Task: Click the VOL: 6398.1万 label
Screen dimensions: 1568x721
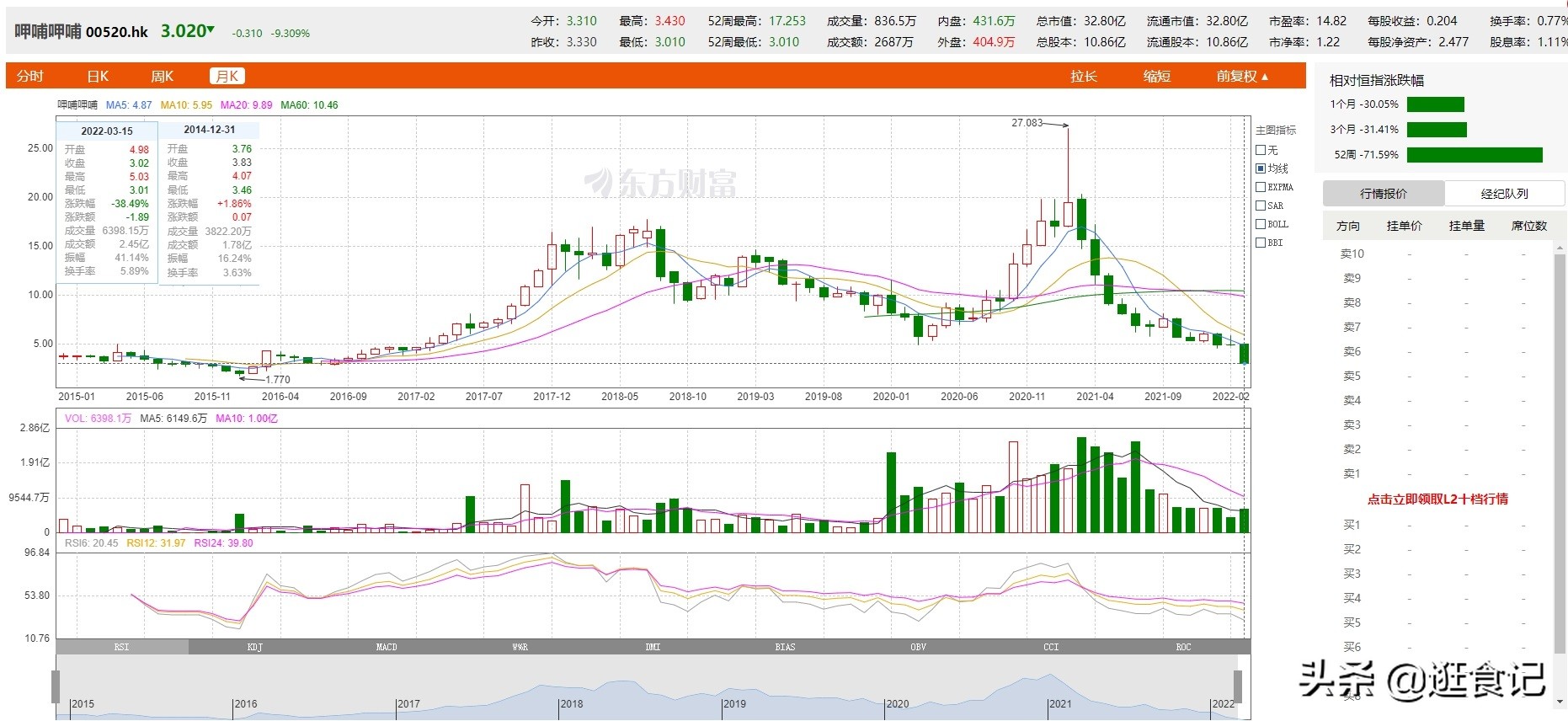Action: pyautogui.click(x=98, y=419)
